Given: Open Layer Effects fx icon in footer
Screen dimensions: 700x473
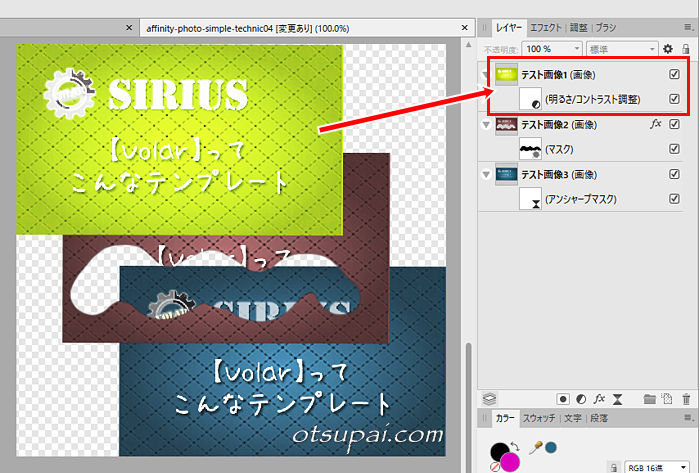Looking at the screenshot, I should pyautogui.click(x=599, y=399).
